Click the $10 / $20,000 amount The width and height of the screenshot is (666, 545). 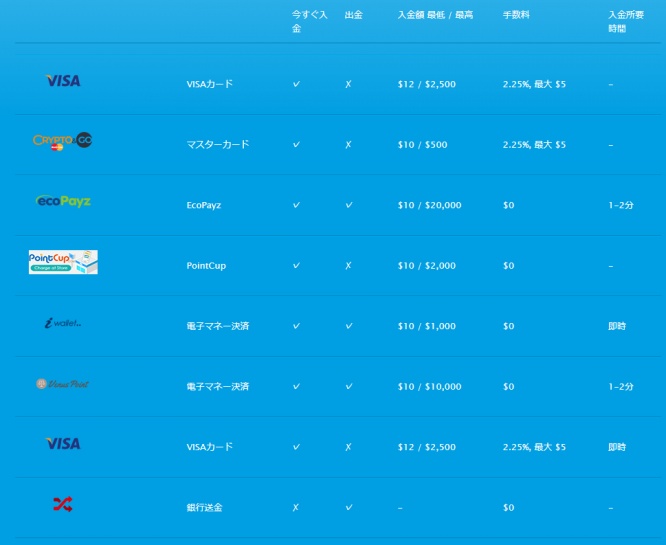429,205
